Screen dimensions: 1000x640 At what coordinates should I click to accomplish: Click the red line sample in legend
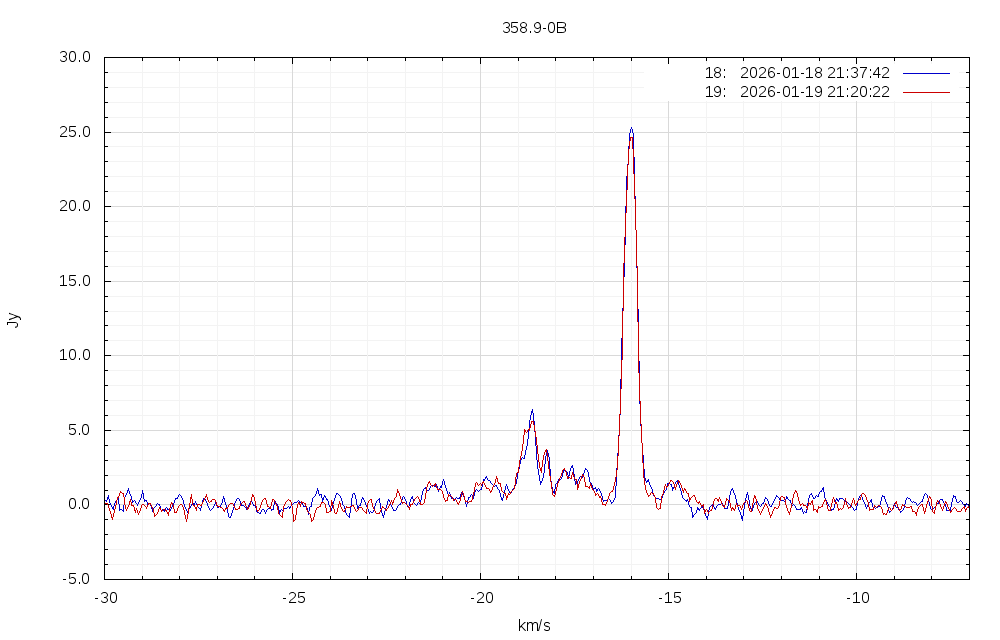pos(926,92)
